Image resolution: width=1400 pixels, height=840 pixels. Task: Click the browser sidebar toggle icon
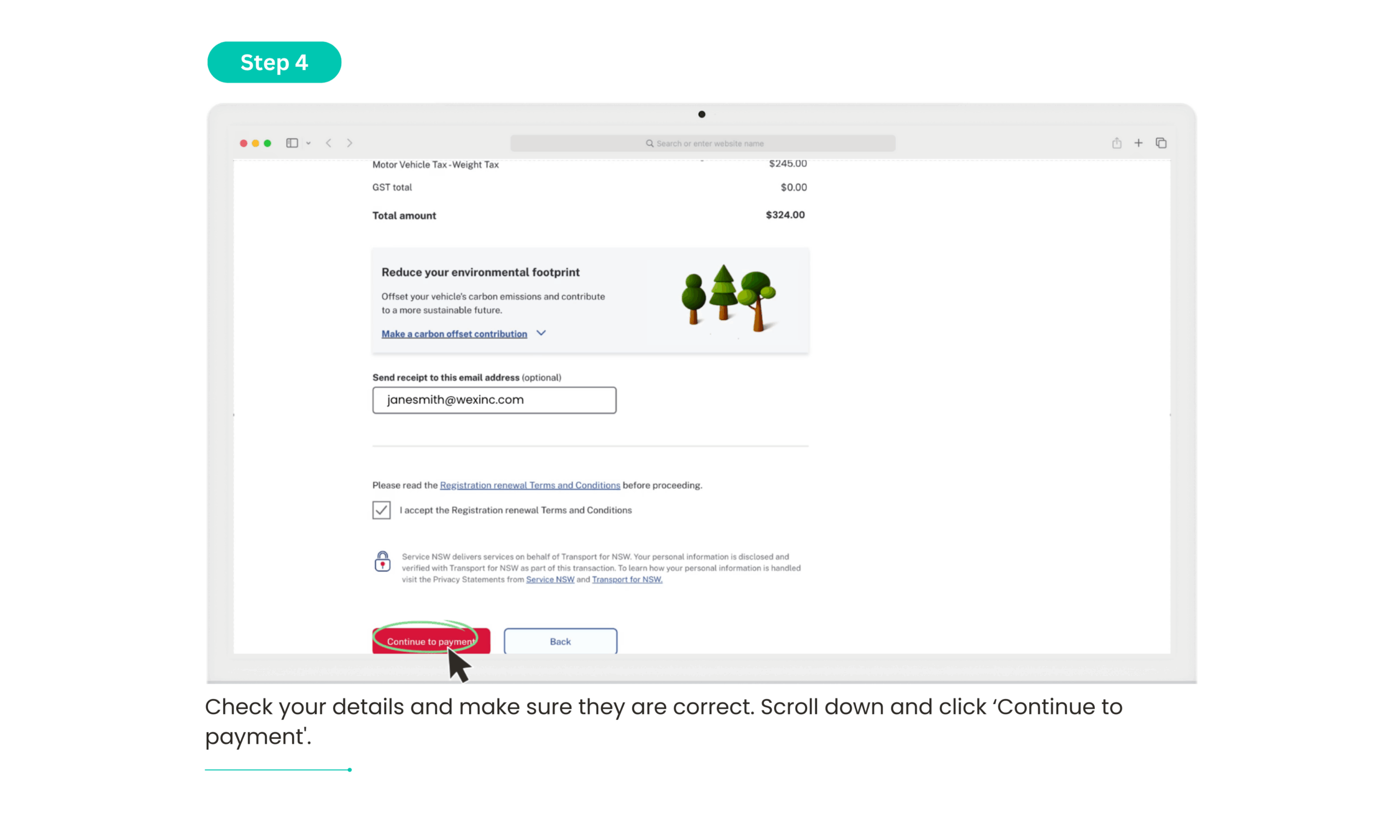[x=292, y=143]
